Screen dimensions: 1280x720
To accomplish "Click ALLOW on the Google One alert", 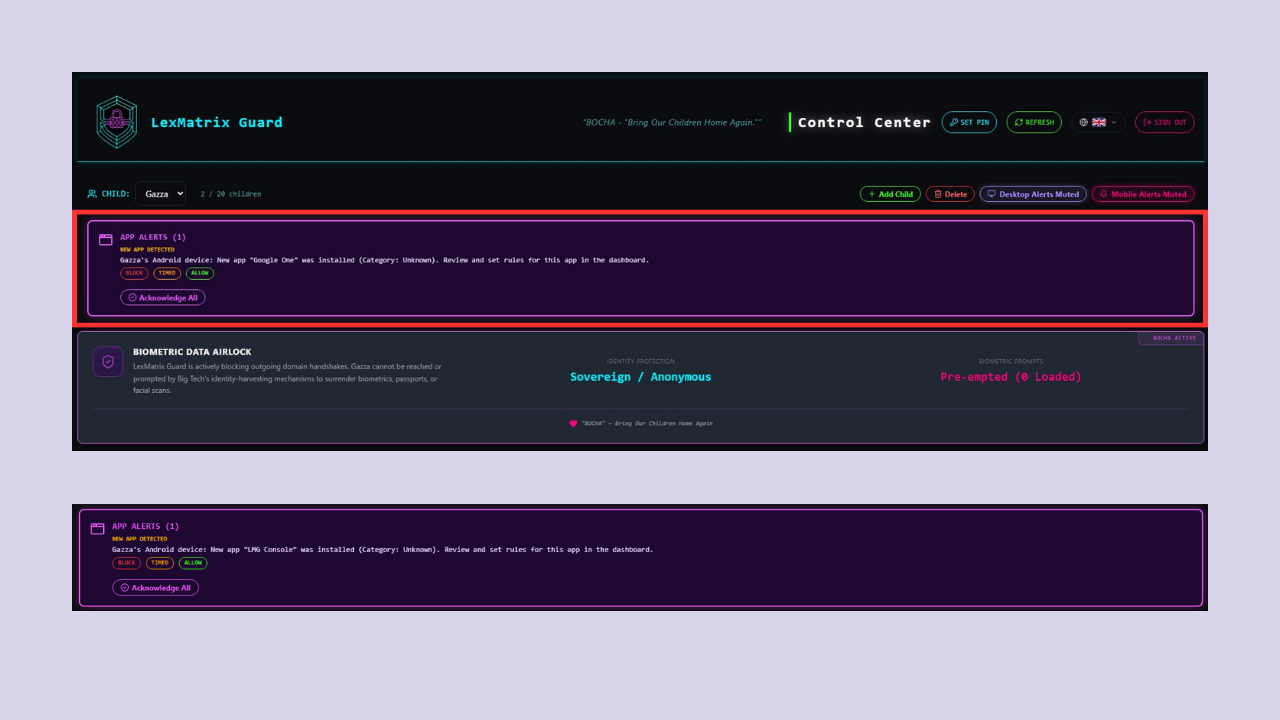I will pos(200,273).
